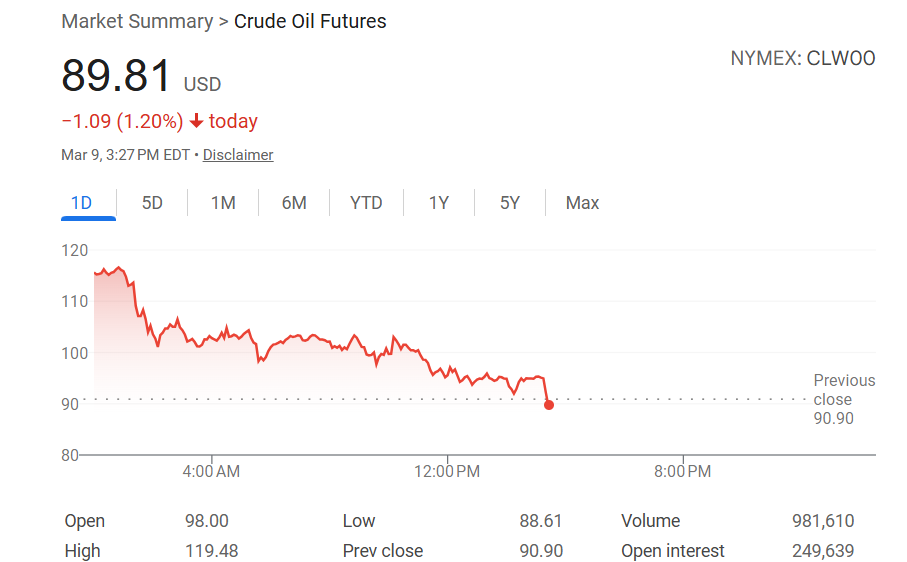Click the 8:00 PM axis label

tap(683, 471)
